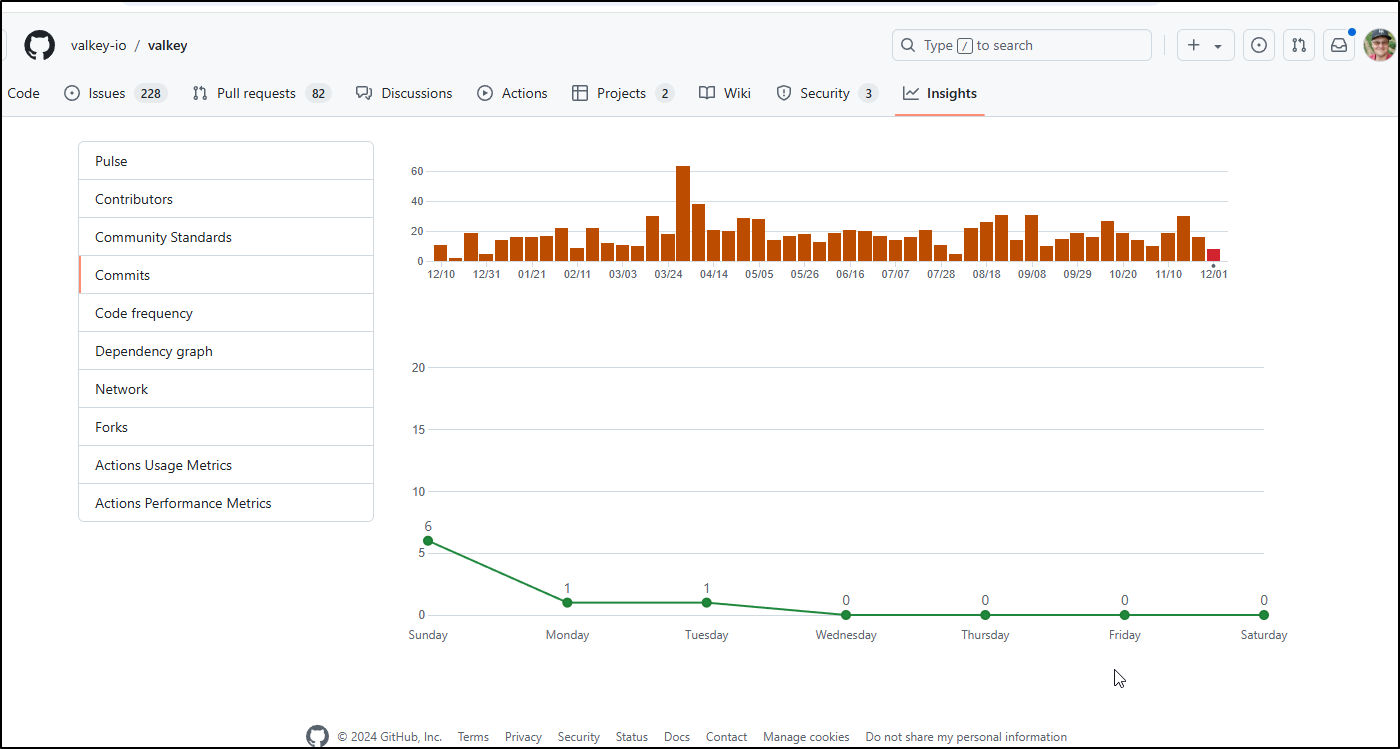
Task: Open Network in the sidebar
Action: click(226, 389)
